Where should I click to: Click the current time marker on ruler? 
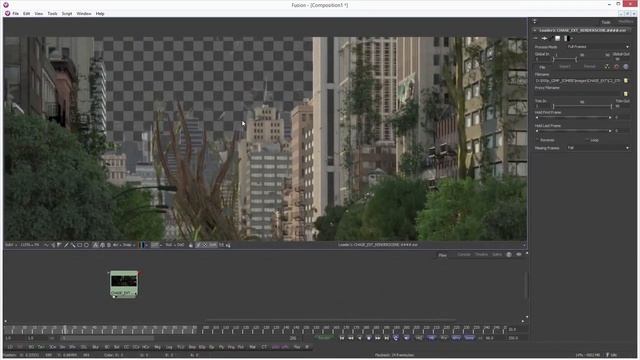pos(64,329)
